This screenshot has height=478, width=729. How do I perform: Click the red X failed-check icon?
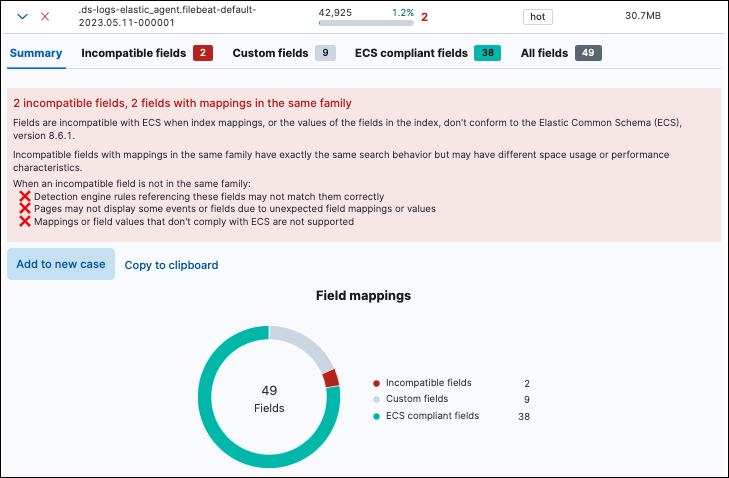click(45, 16)
